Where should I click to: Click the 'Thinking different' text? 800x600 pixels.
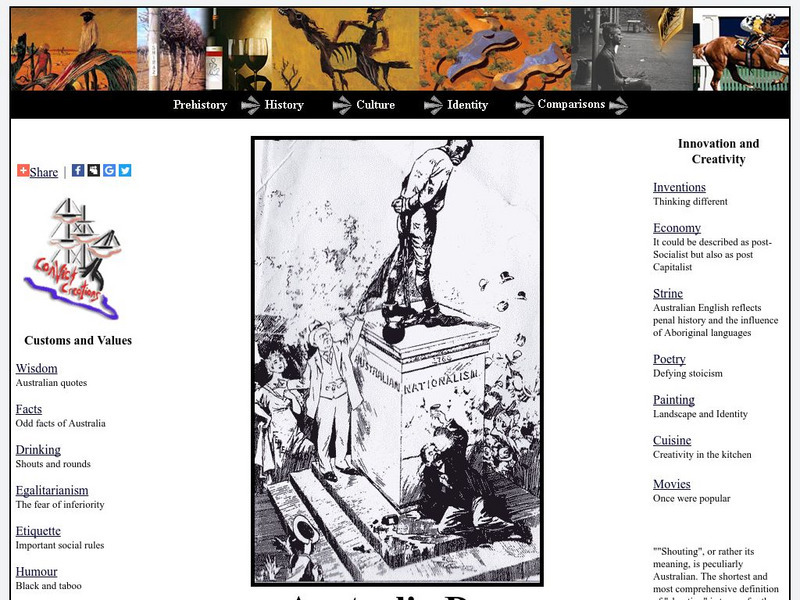click(690, 202)
